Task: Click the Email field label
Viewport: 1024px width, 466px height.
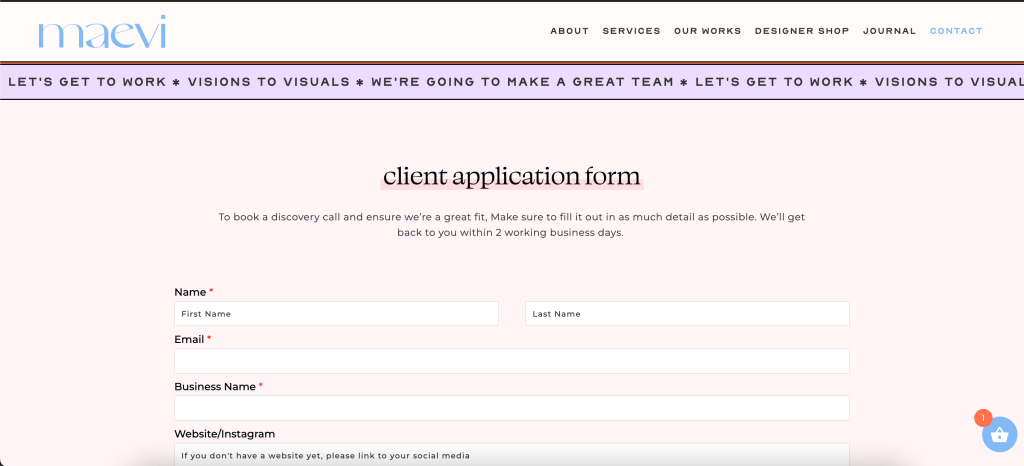Action: tap(189, 339)
